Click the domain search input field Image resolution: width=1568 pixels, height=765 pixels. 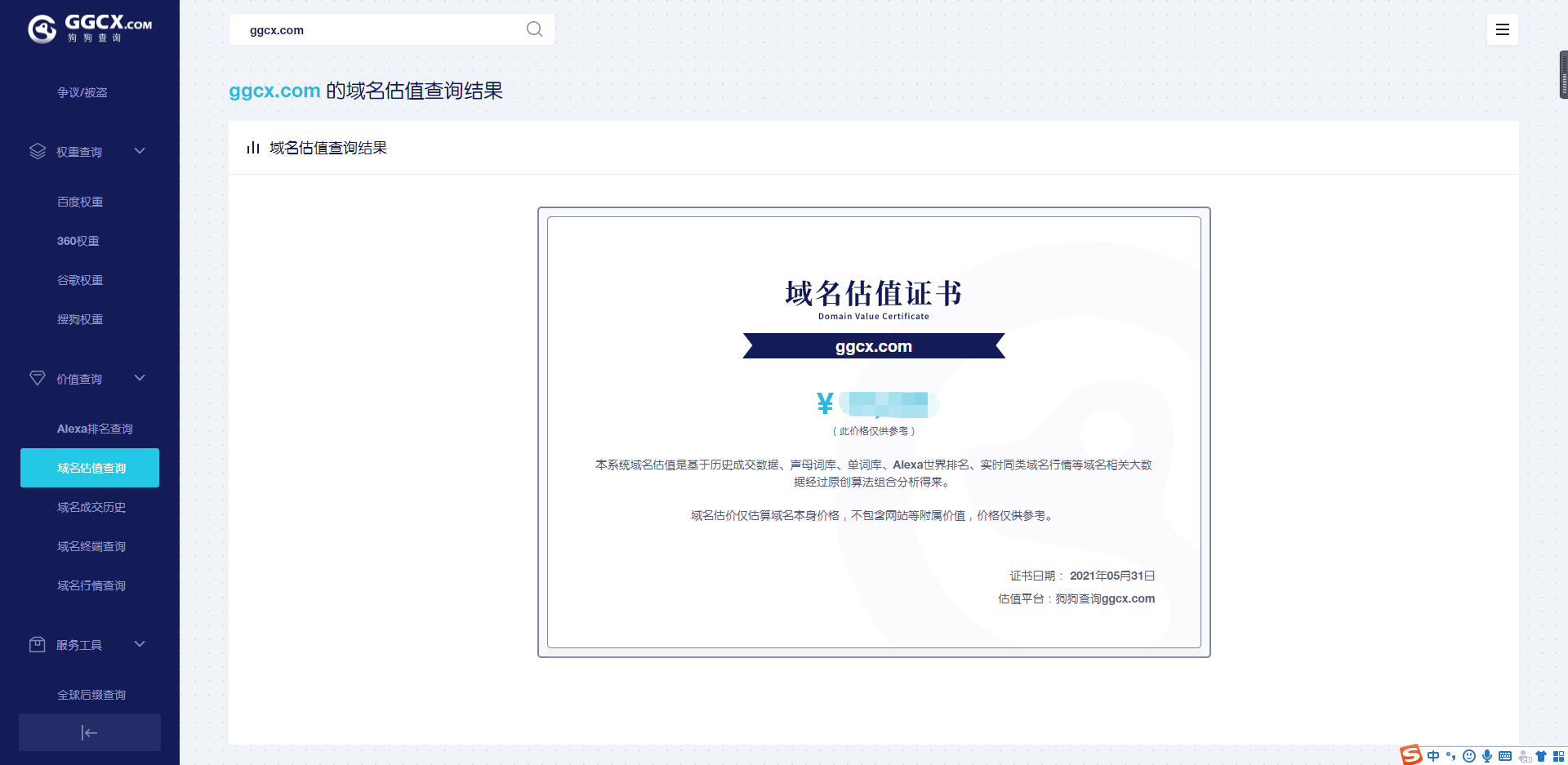pos(392,29)
